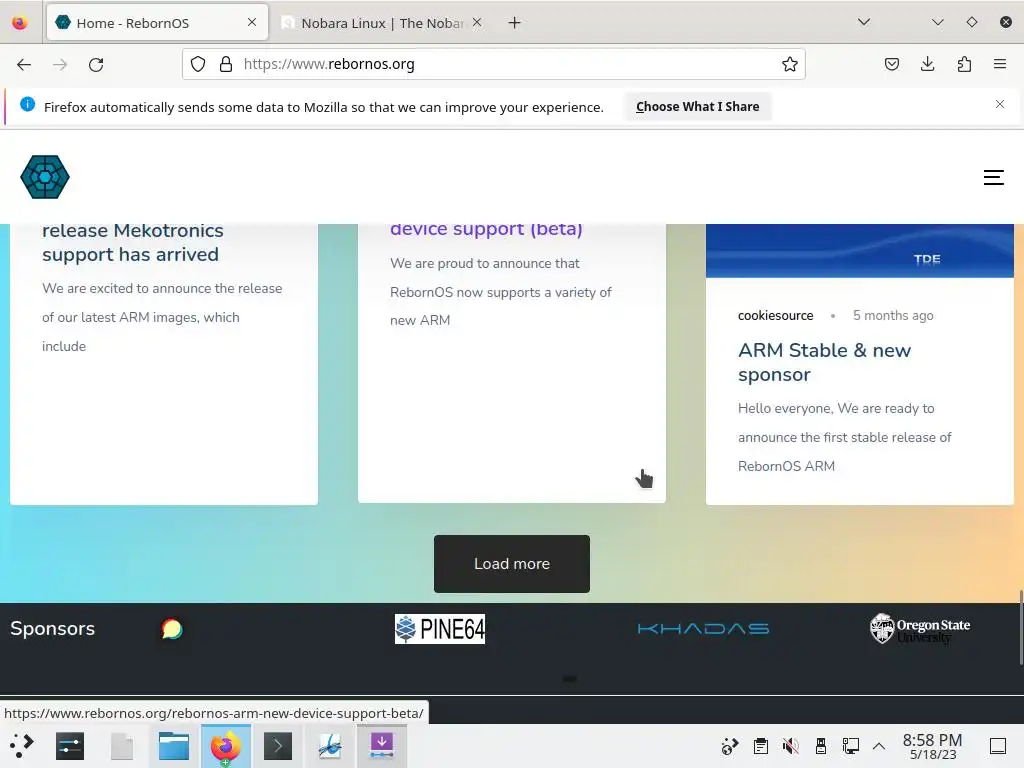The height and width of the screenshot is (768, 1024).
Task: Close the Home - RebornOS tab
Action: click(x=252, y=22)
